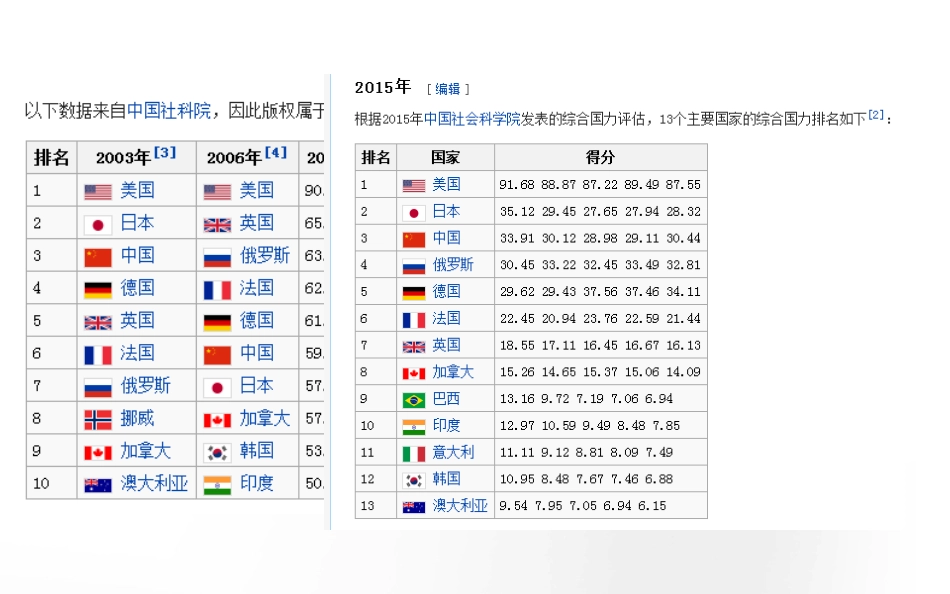The height and width of the screenshot is (594, 950).
Task: Click Australia flag in 2015 table row 13
Action: pyautogui.click(x=414, y=507)
